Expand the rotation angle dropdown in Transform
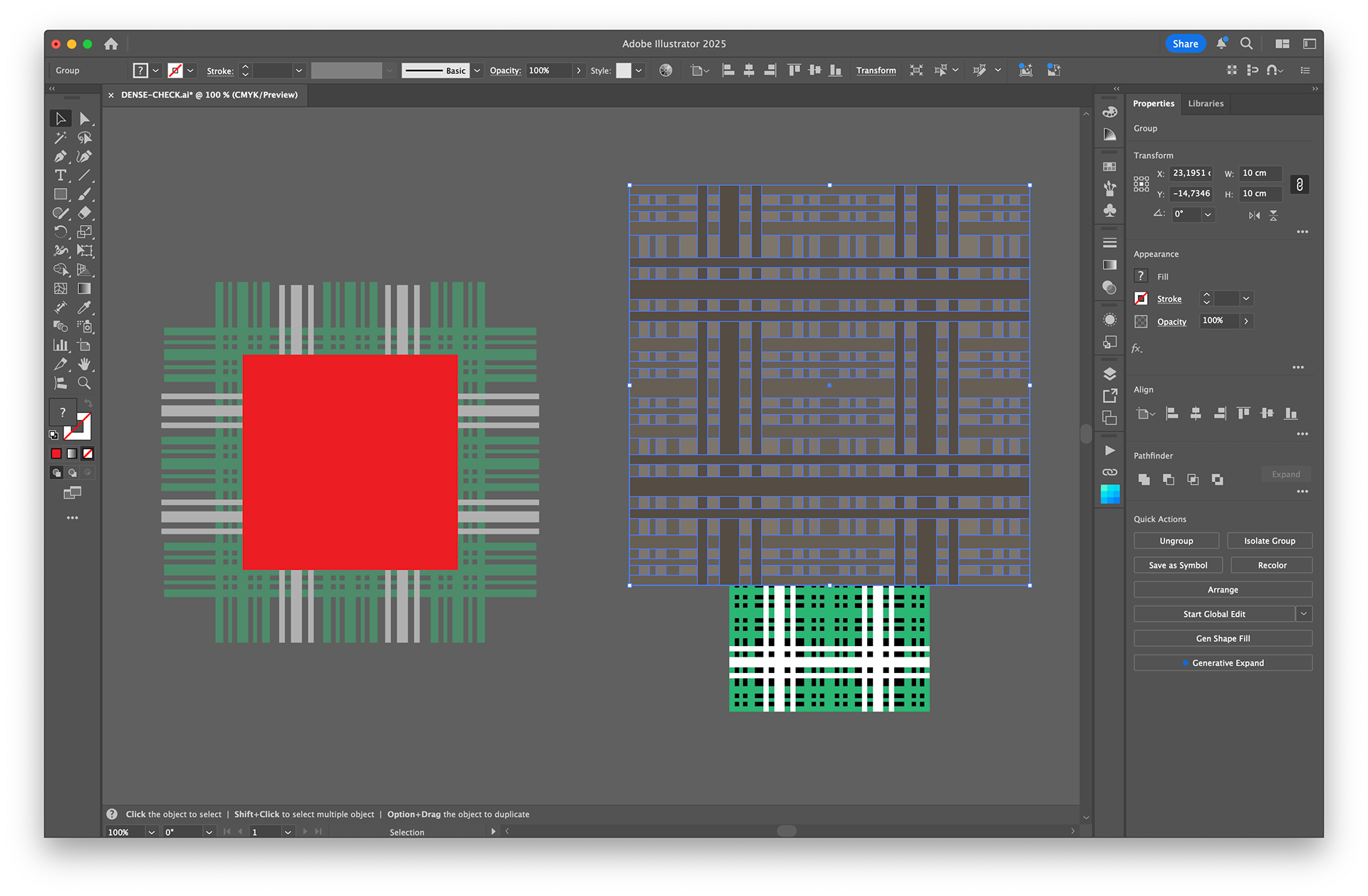The width and height of the screenshot is (1368, 896). [1208, 214]
